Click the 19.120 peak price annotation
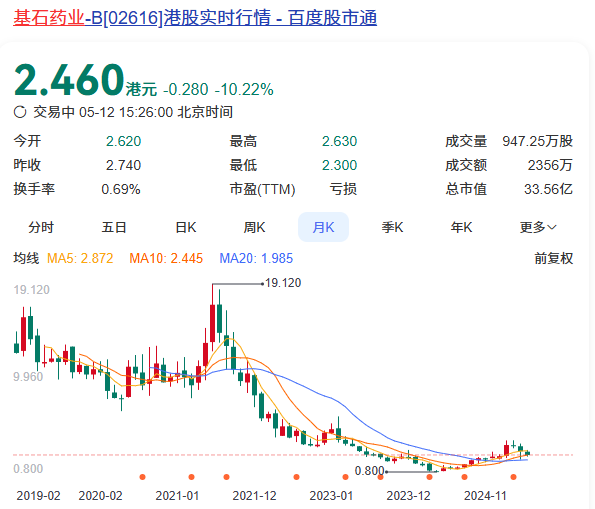Viewport: 595px width, 509px height. point(283,283)
